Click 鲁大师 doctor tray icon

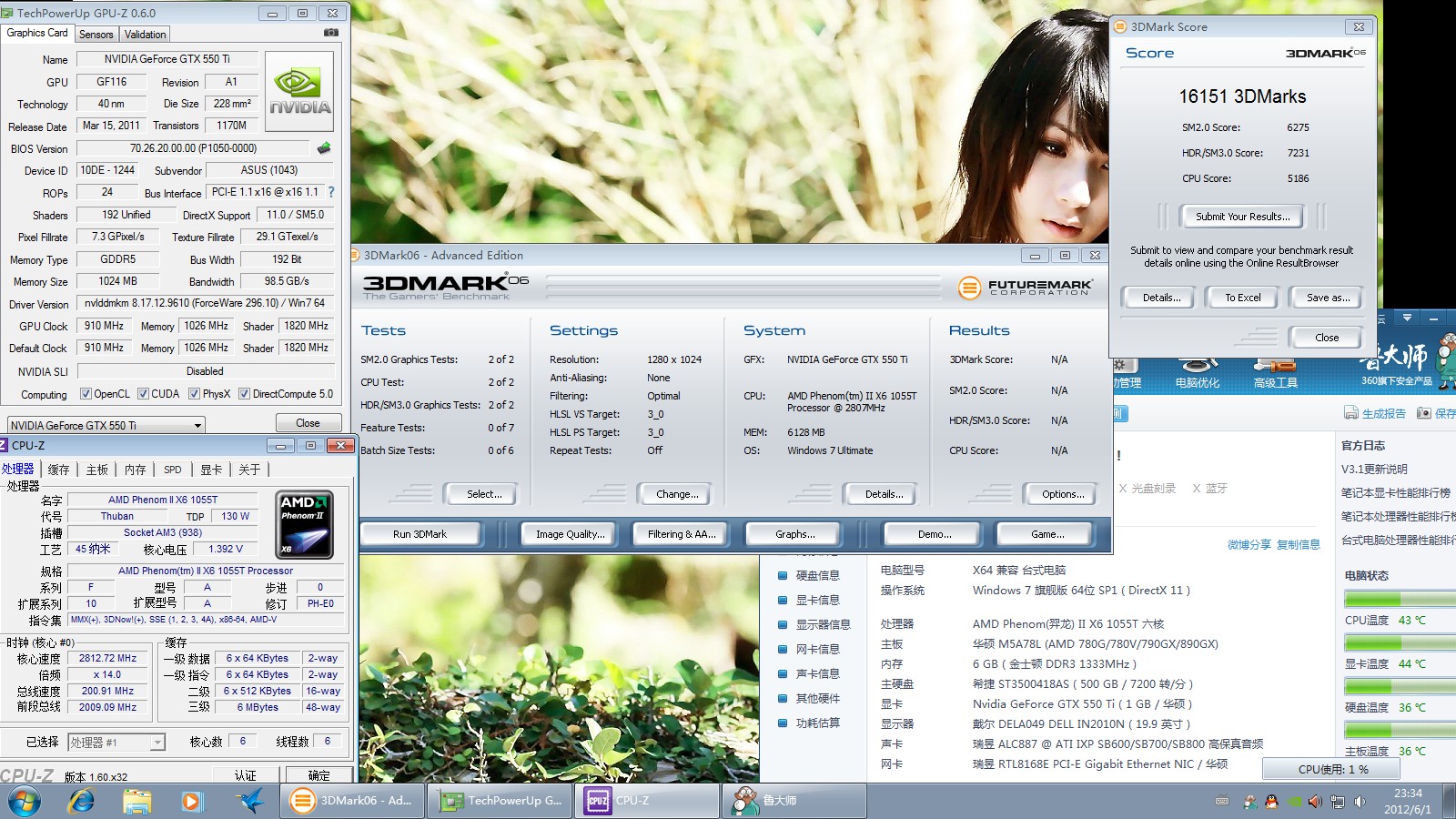click(1249, 802)
